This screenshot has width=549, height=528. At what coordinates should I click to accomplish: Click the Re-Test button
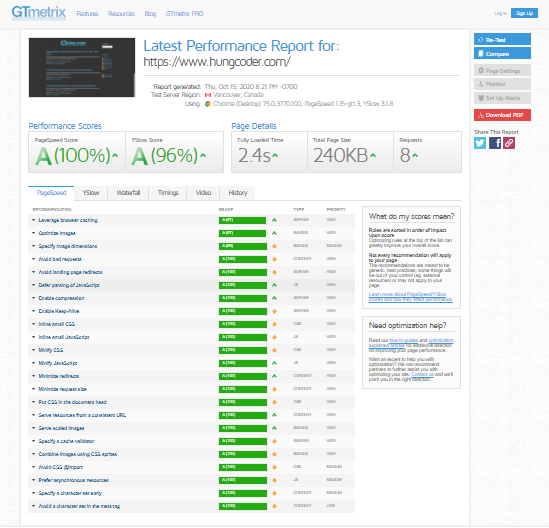(502, 40)
